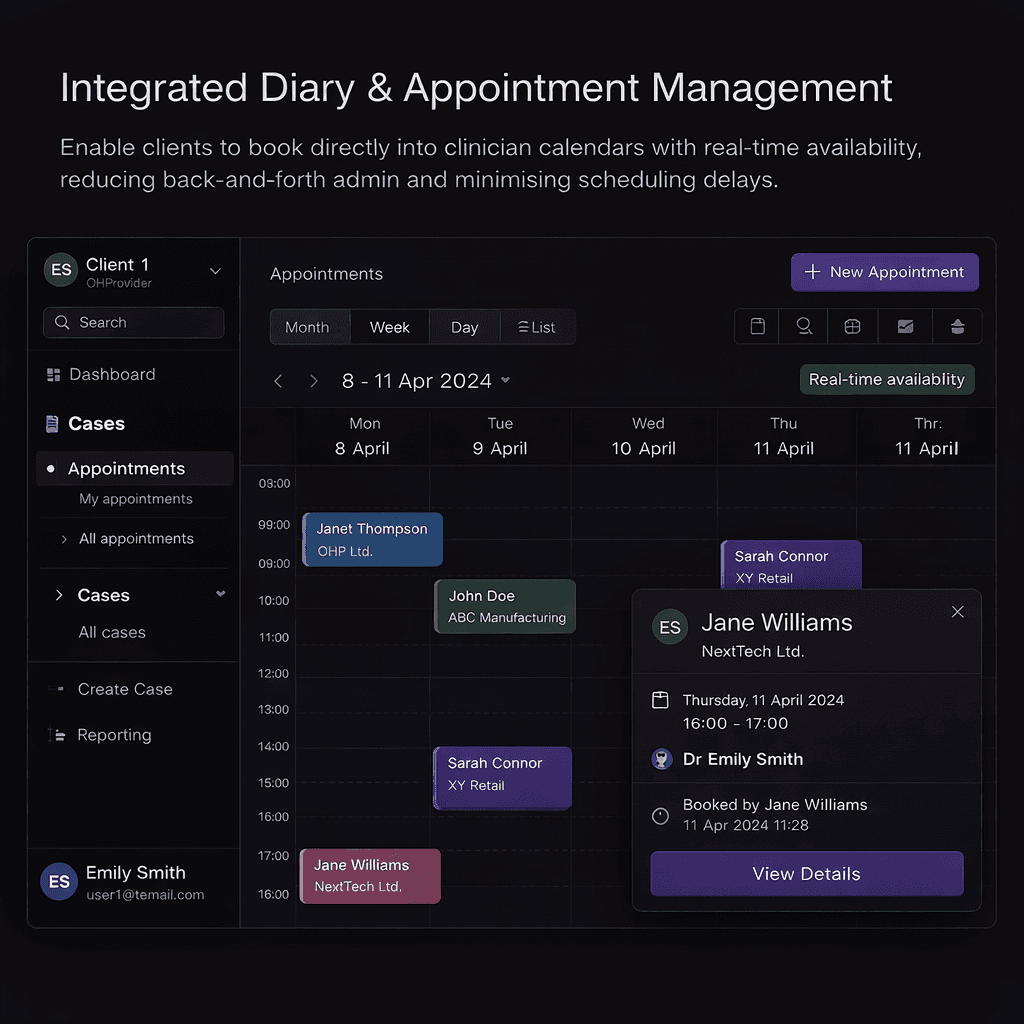Click the View Details button

click(x=807, y=873)
